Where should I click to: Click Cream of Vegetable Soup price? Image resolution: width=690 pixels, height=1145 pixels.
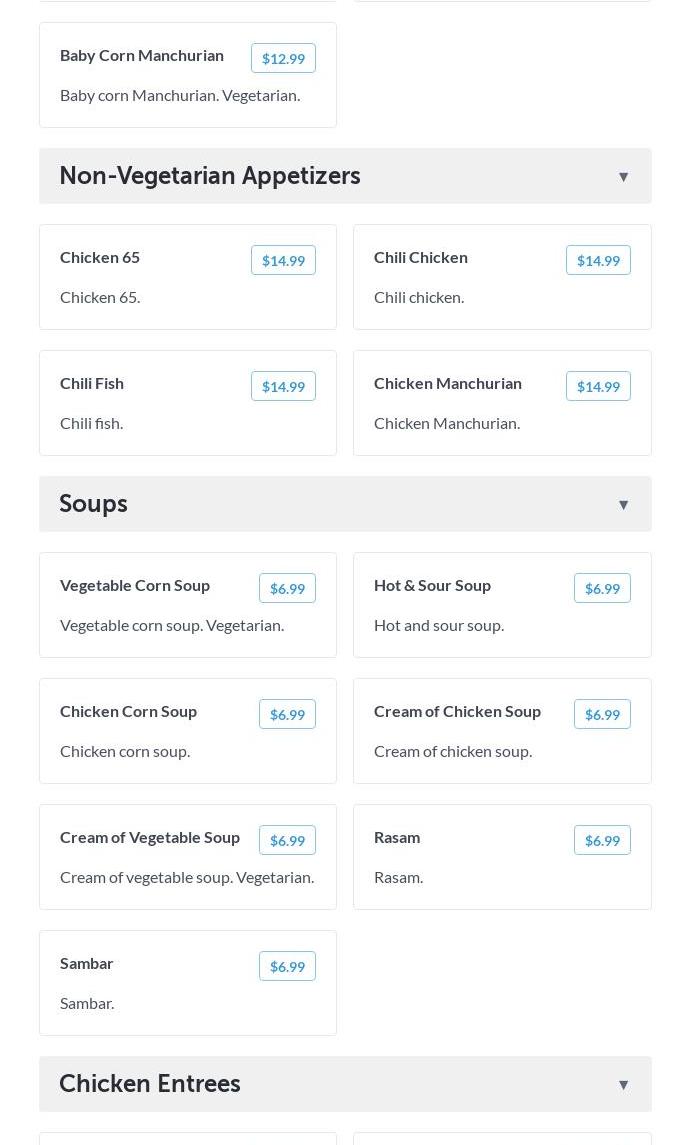pos(287,840)
